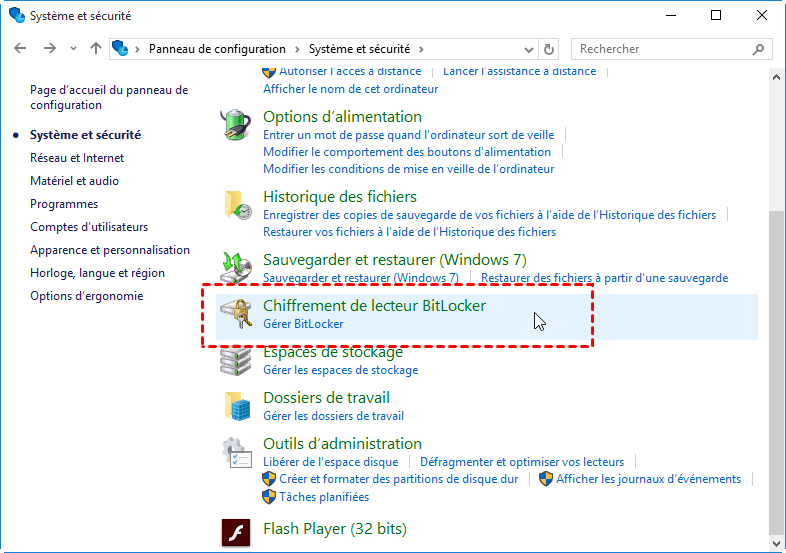This screenshot has height=553, width=786.
Task: Open Chiffrement de lecteur BitLocker
Action: tap(374, 306)
